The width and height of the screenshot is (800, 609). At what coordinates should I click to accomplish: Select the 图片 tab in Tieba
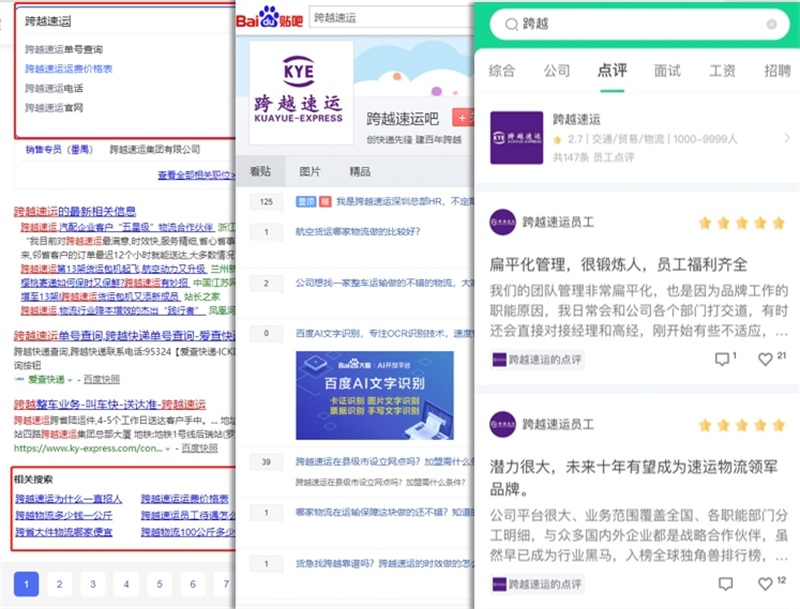[310, 171]
